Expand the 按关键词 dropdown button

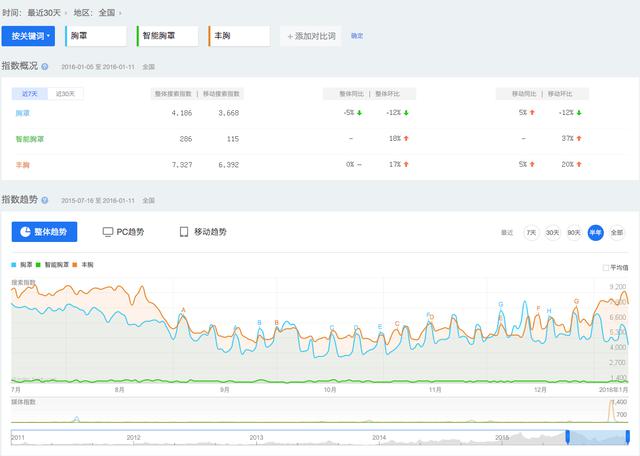[x=28, y=36]
